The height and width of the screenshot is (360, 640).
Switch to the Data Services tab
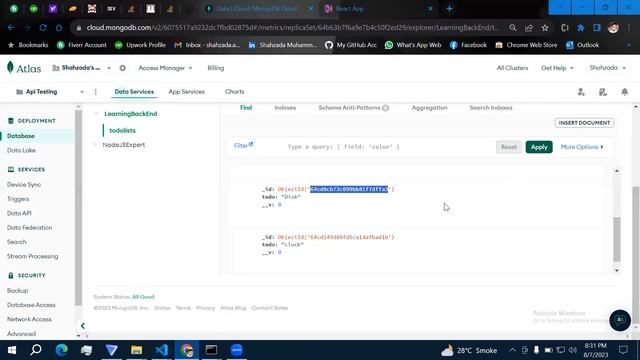click(x=134, y=92)
